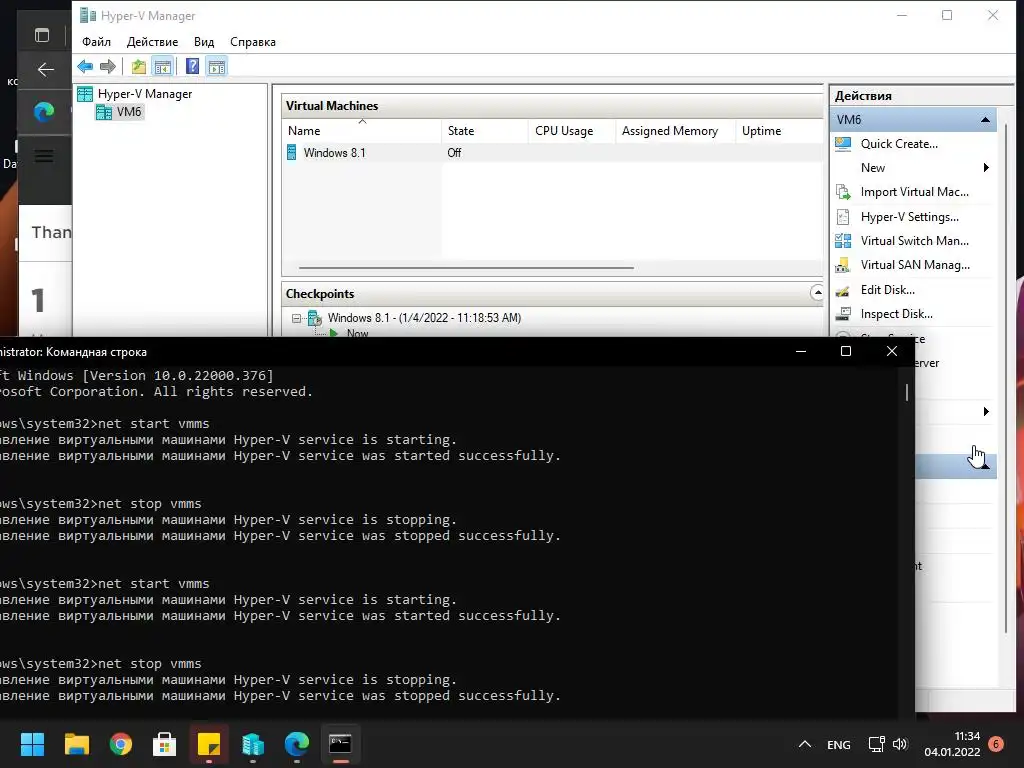This screenshot has height=768, width=1024.
Task: Click the Forward arrow in Hyper-V toolbar
Action: [108, 66]
